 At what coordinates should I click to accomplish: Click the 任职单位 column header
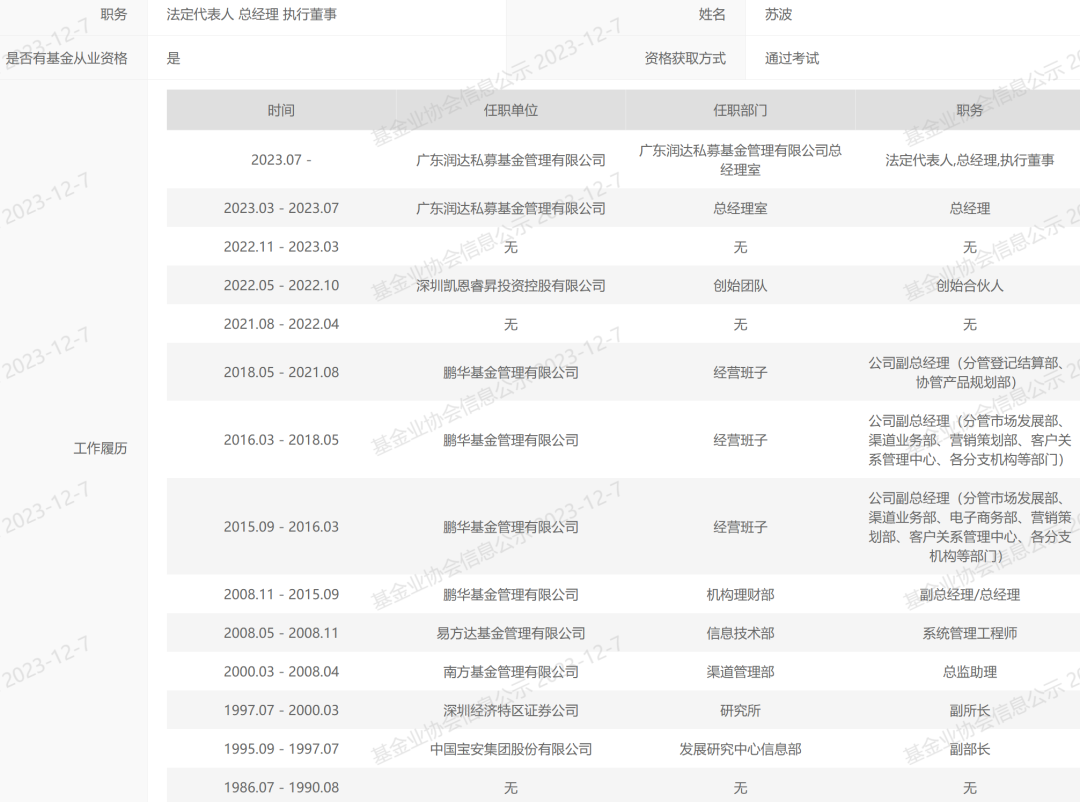point(510,110)
